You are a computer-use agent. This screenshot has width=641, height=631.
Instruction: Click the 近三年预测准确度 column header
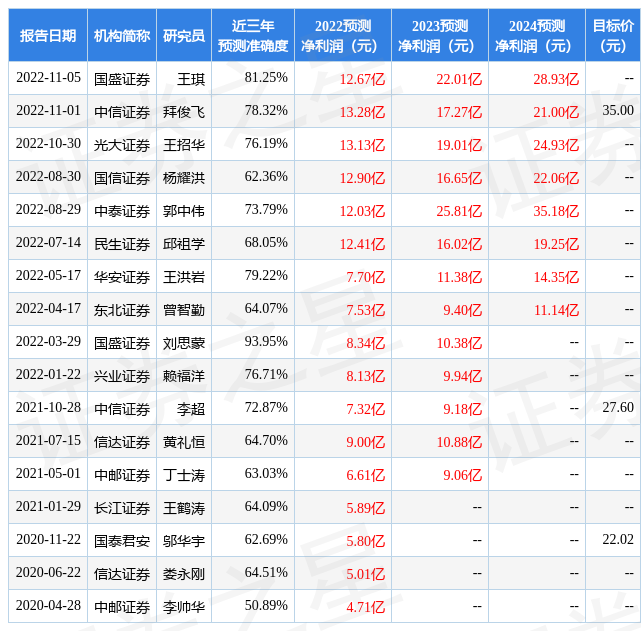point(253,36)
